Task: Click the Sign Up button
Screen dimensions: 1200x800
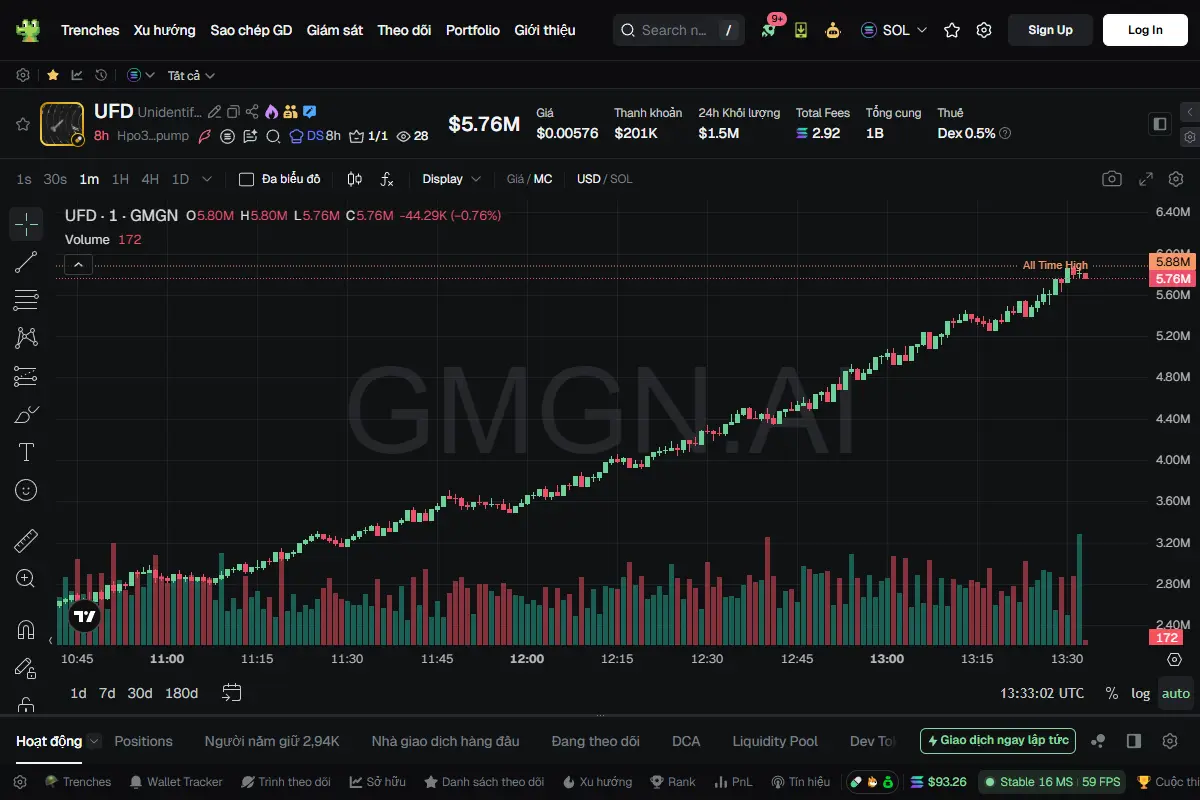Action: coord(1050,30)
